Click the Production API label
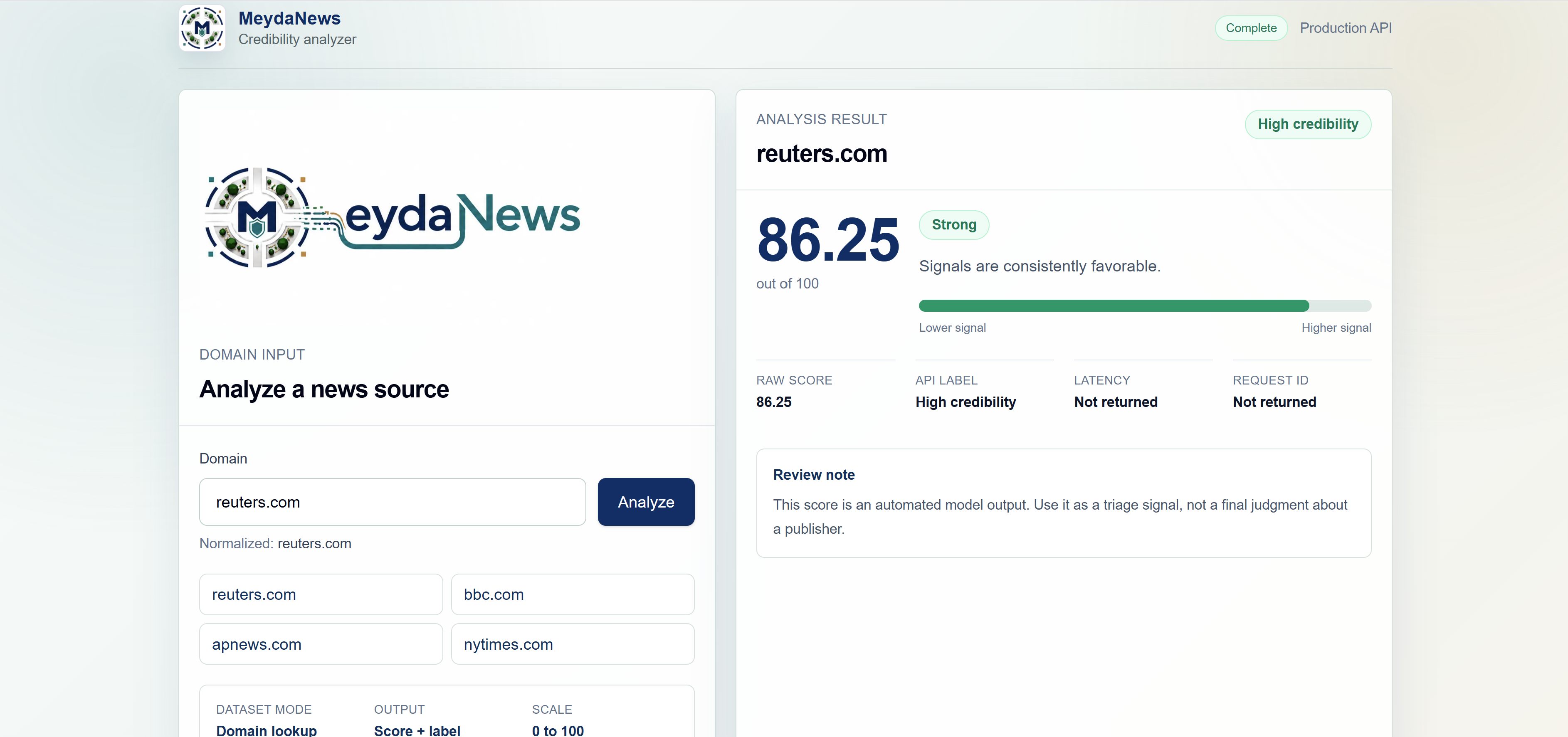1568x737 pixels. pos(1345,28)
